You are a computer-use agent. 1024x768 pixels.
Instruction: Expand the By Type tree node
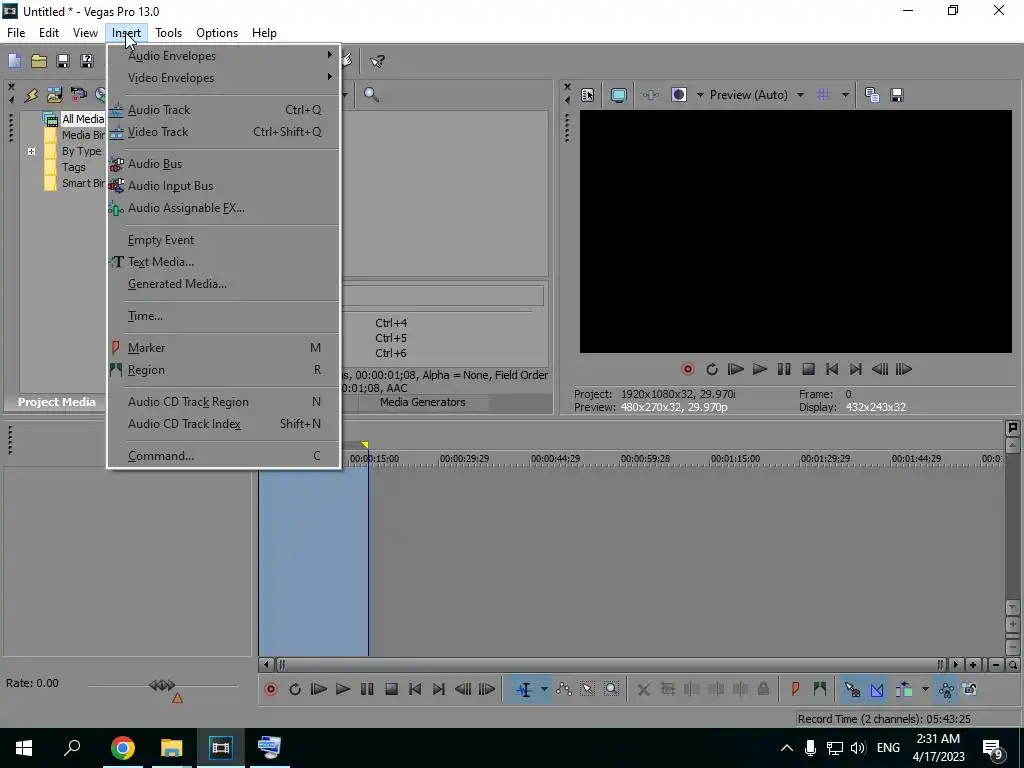click(x=31, y=152)
